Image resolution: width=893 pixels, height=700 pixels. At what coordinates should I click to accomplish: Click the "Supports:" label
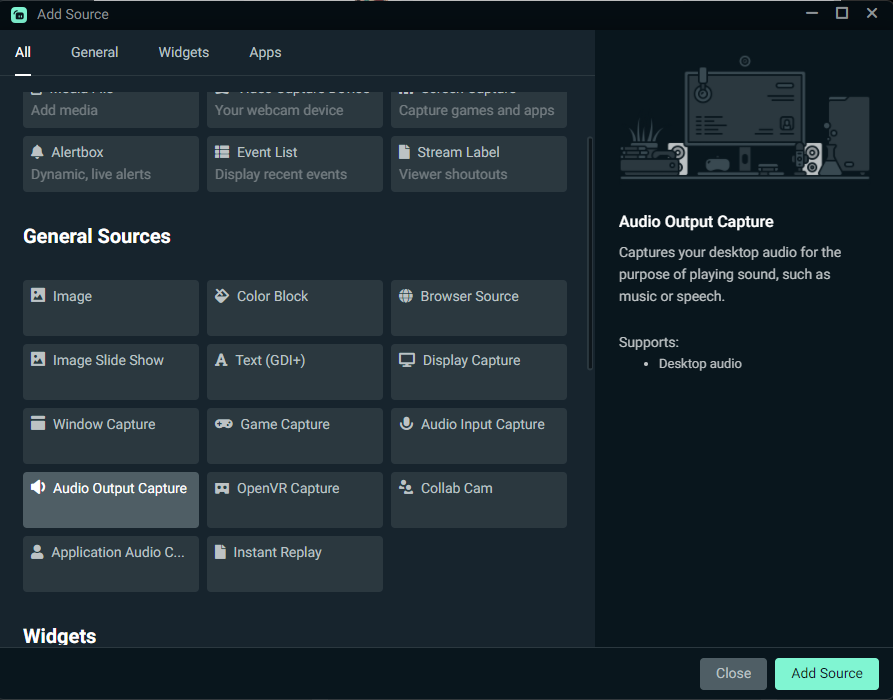click(x=649, y=342)
